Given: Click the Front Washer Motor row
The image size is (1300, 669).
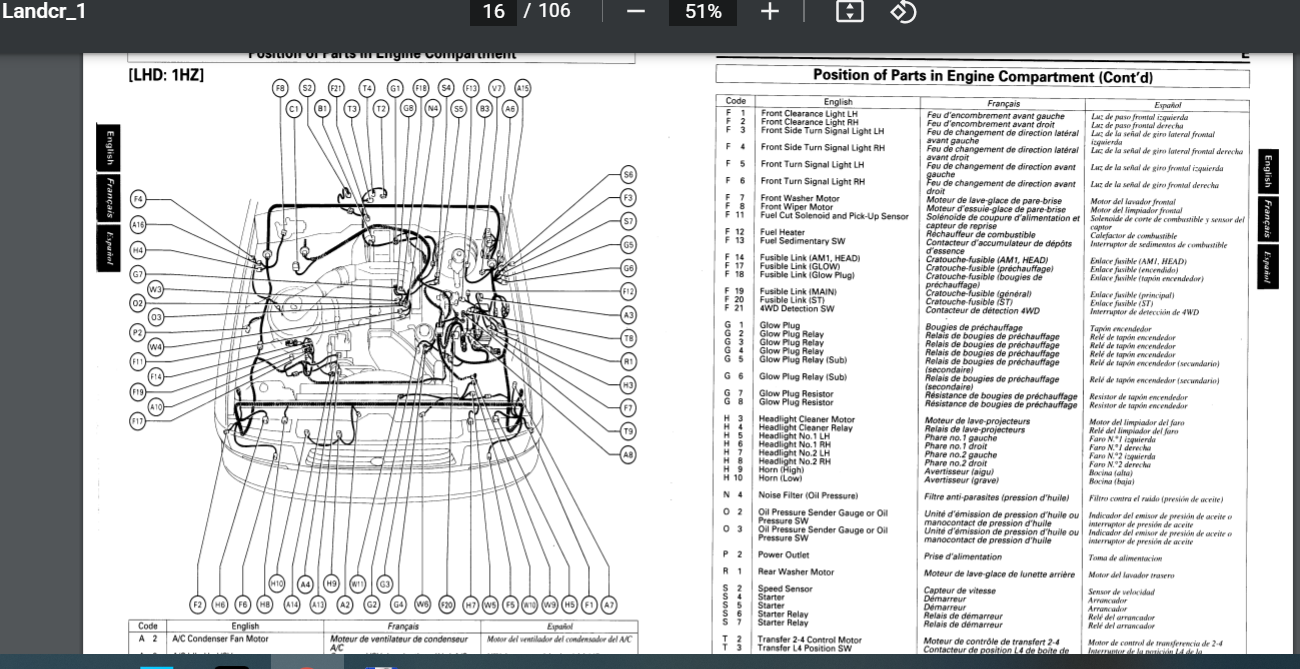Looking at the screenshot, I should [800, 199].
